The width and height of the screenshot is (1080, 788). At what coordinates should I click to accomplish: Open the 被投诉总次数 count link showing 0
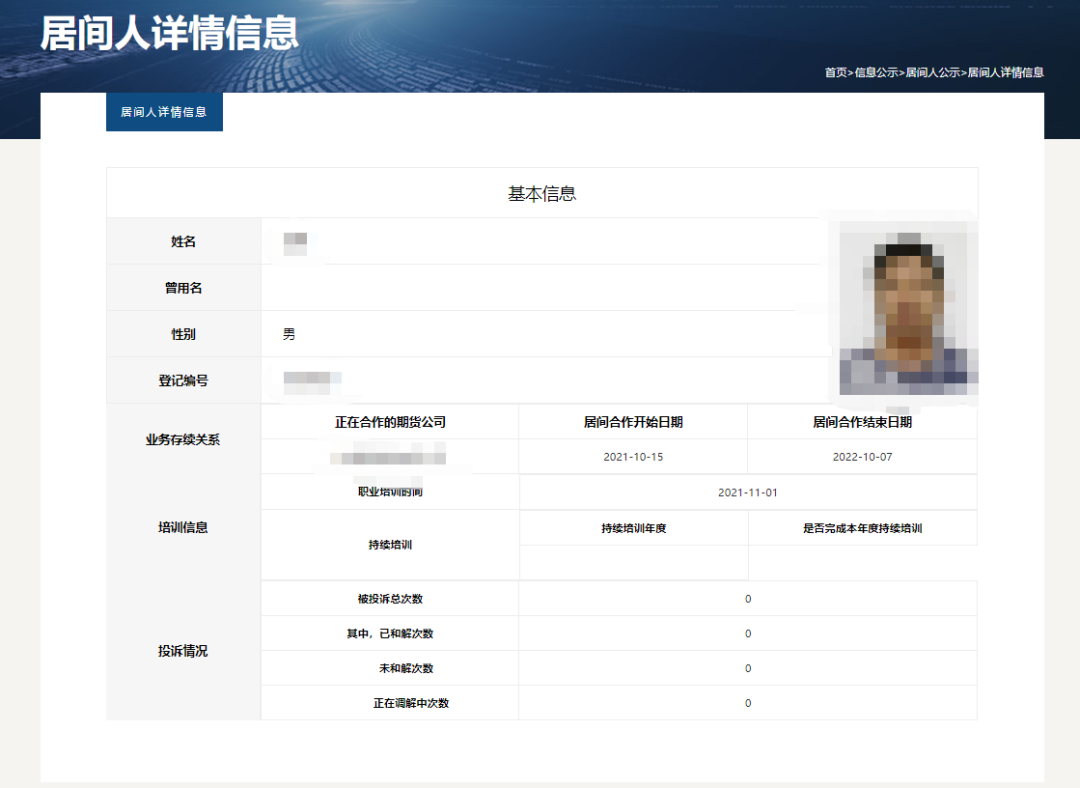[747, 598]
